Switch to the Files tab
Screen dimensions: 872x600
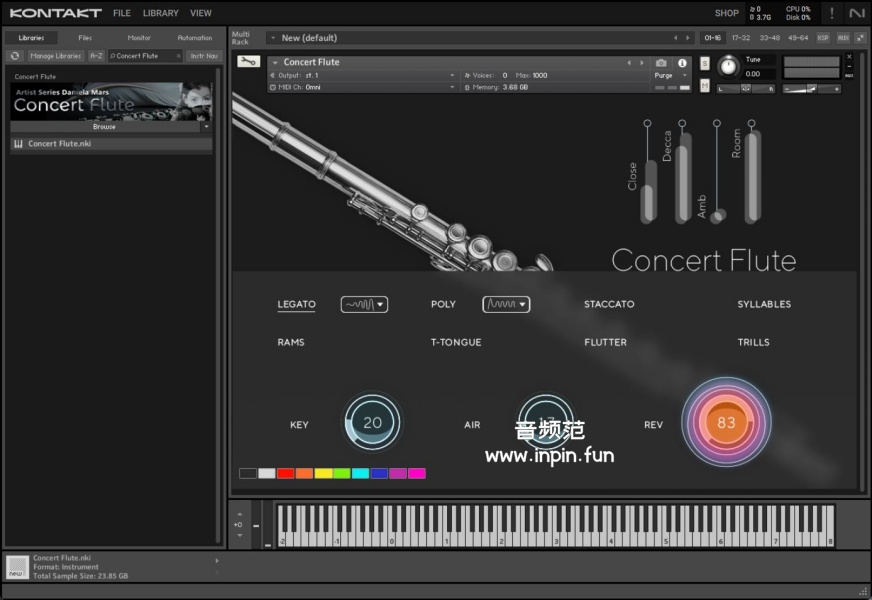tap(85, 38)
